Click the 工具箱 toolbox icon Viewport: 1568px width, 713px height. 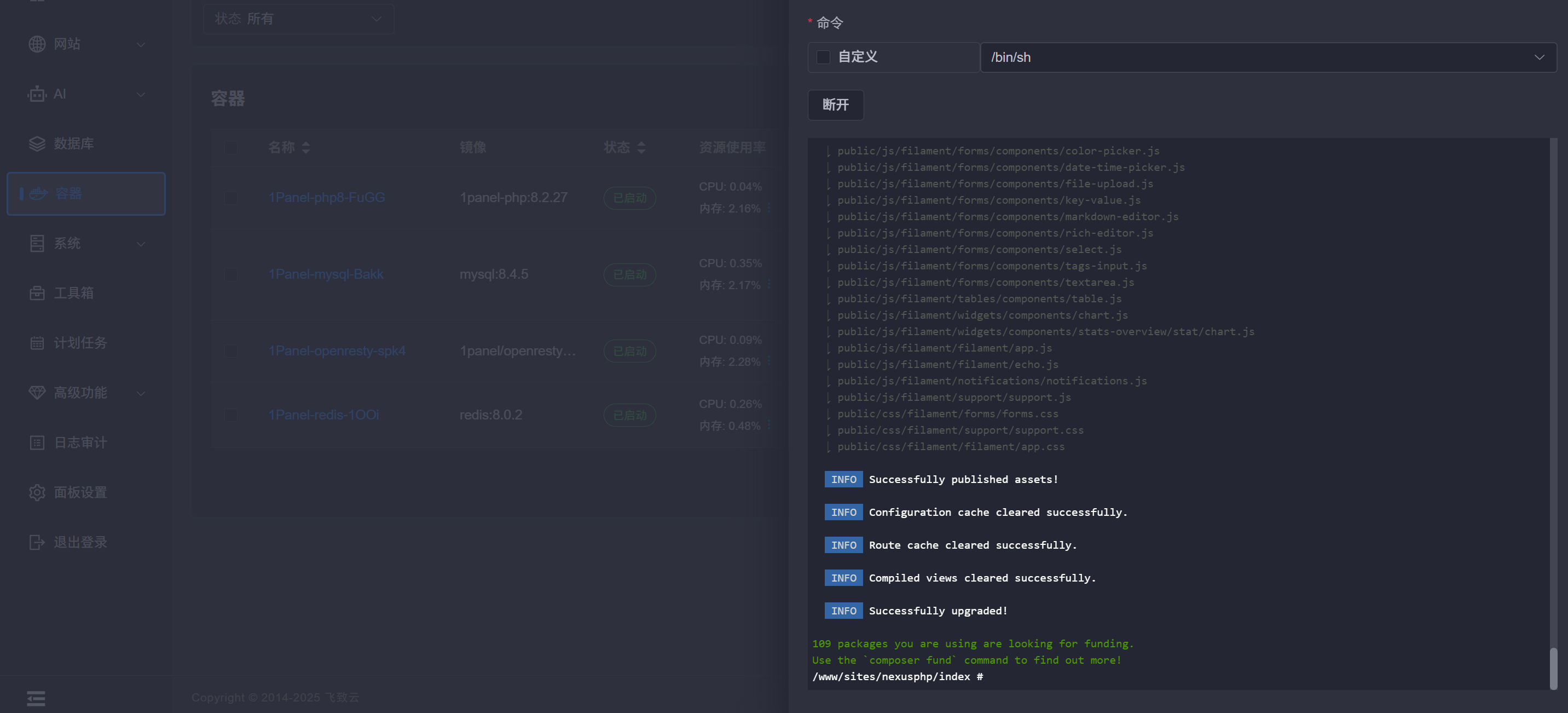37,293
